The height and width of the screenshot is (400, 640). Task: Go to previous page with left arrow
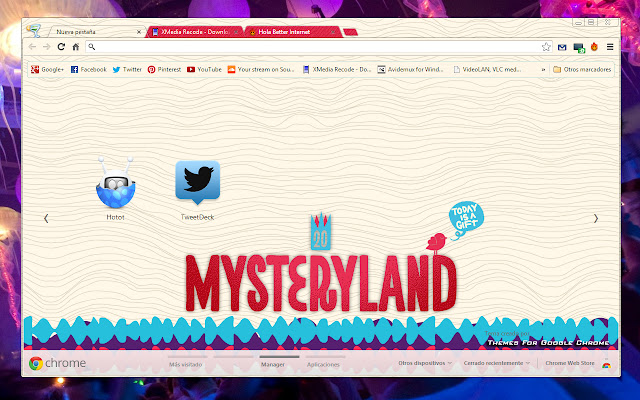click(x=46, y=218)
